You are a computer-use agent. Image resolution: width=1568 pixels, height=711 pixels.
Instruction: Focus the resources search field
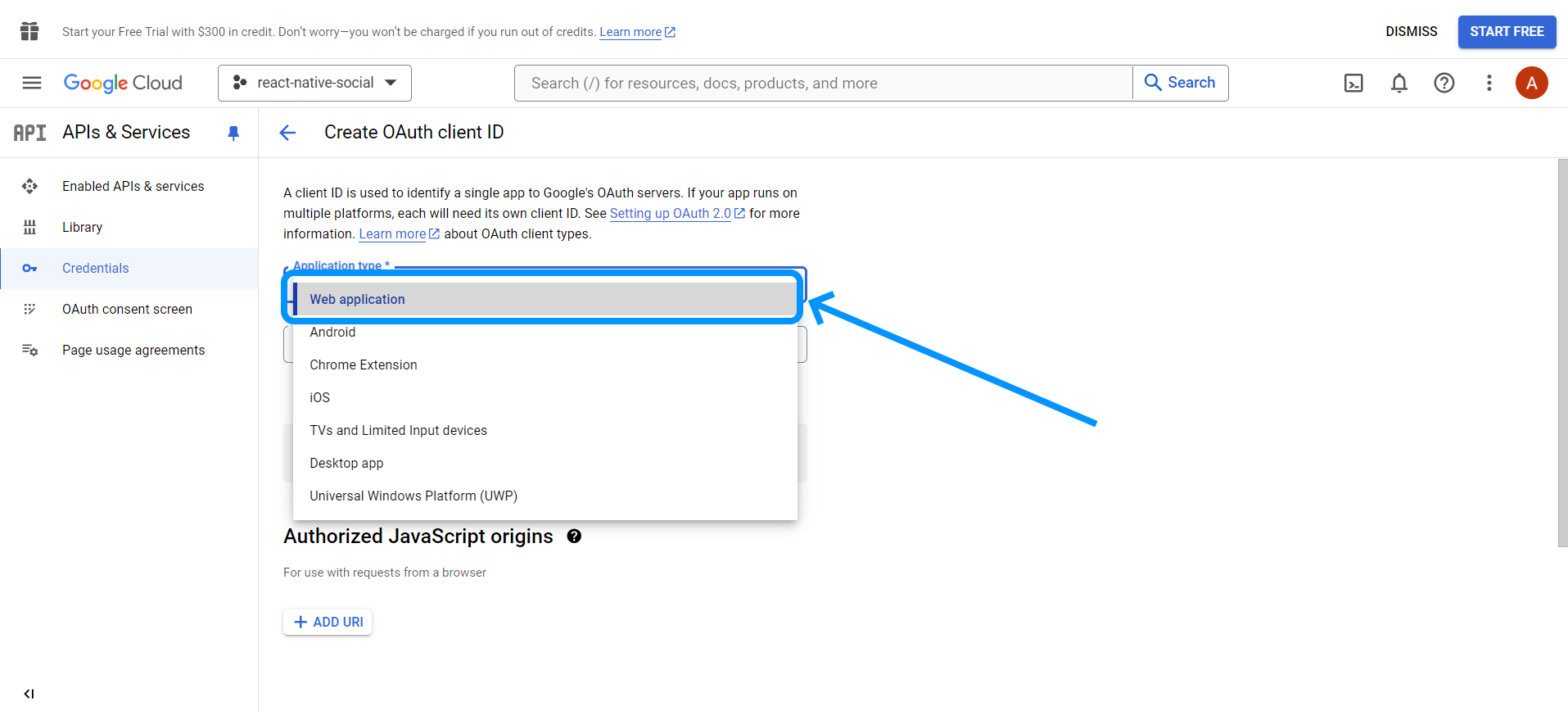(x=823, y=83)
